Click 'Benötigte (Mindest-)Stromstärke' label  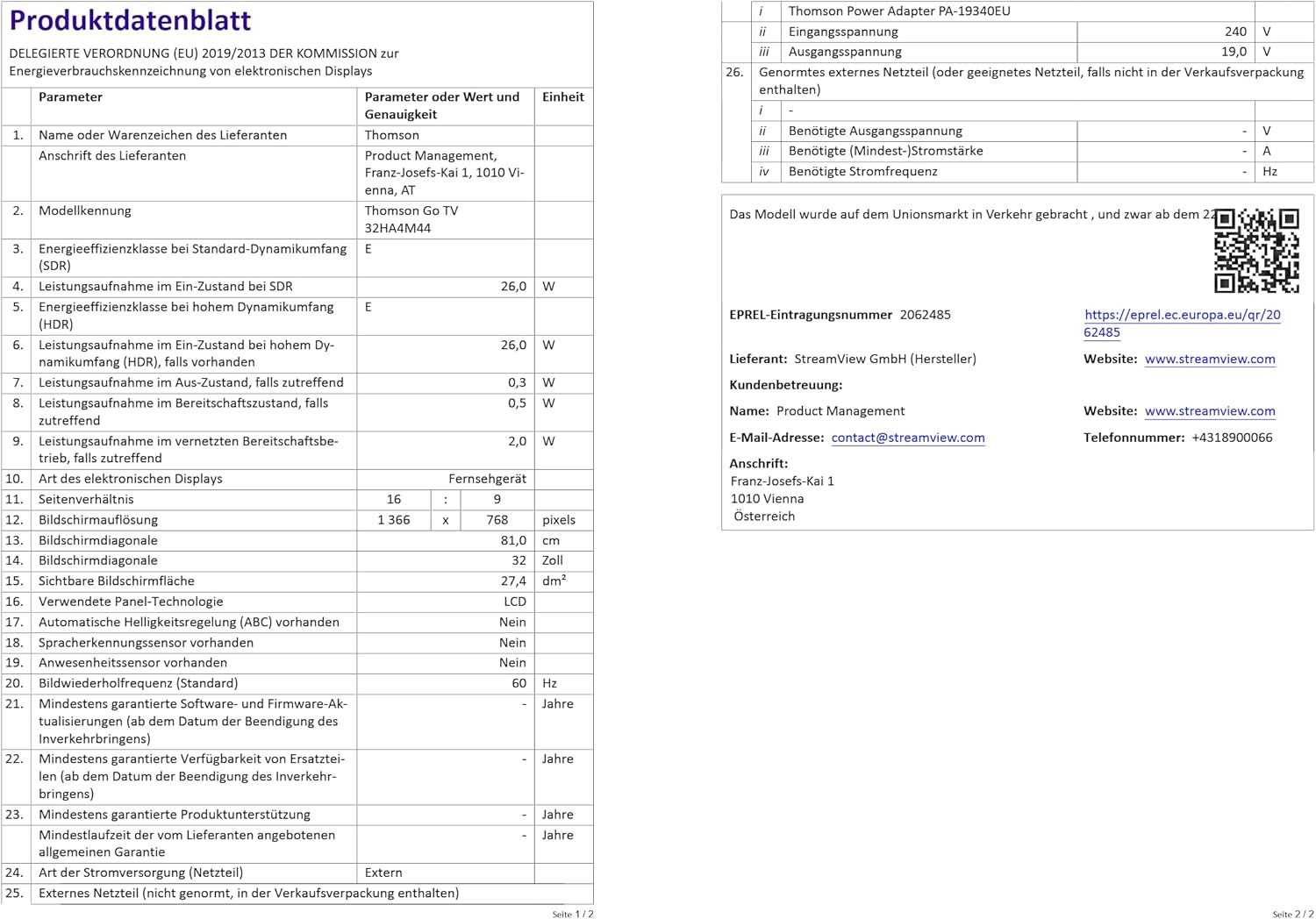pos(886,151)
